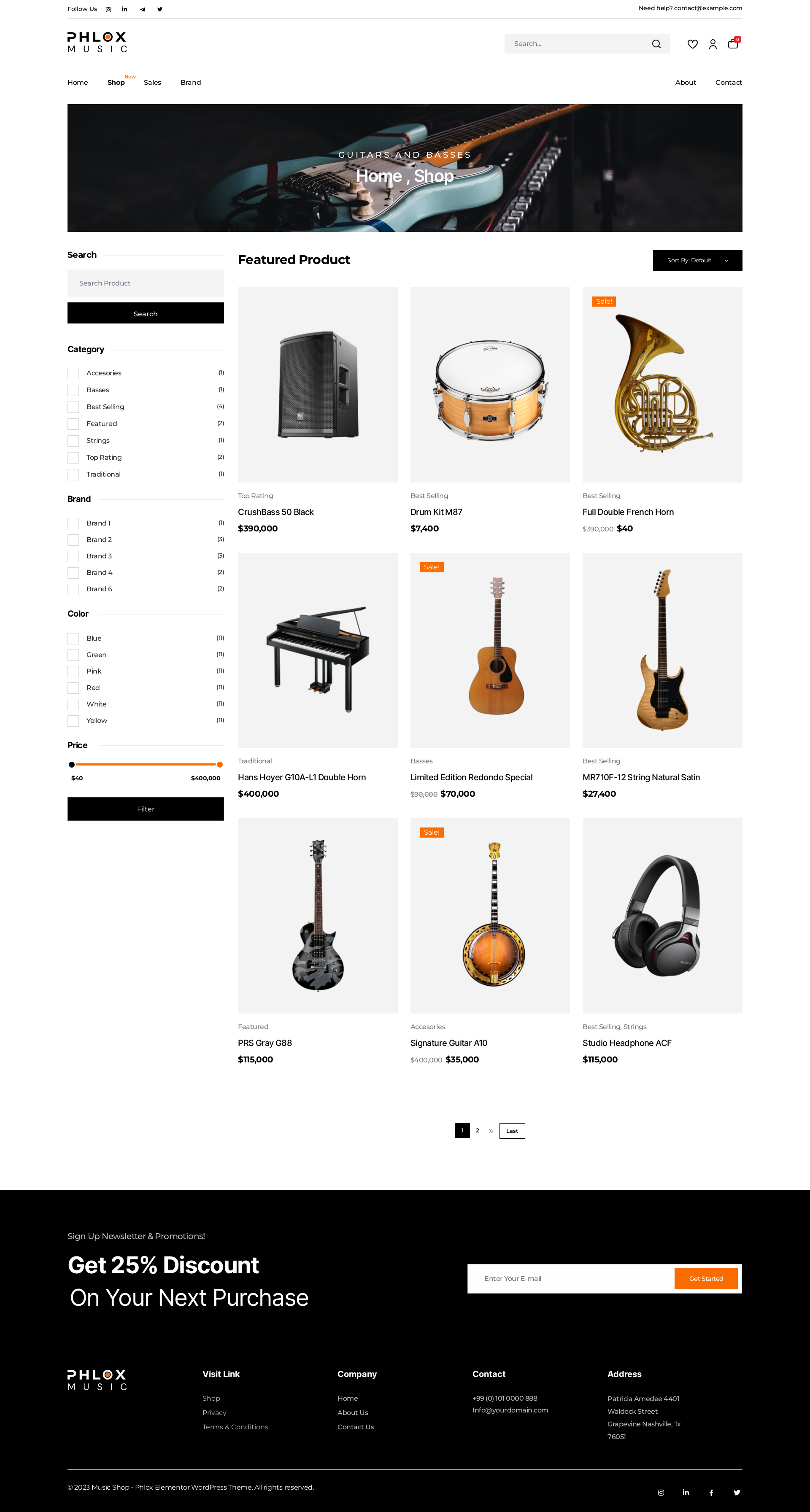
Task: Go to next page with double chevron
Action: [491, 1131]
